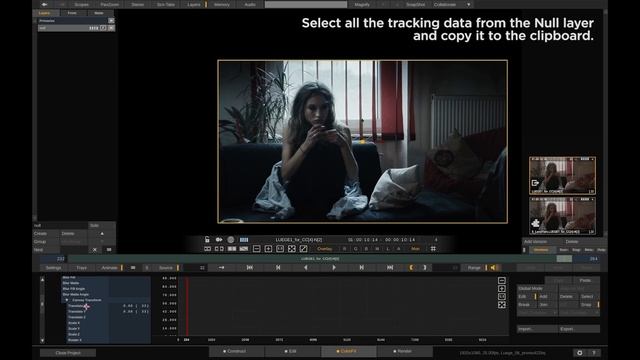Toggle the Layers button in top menu
The height and width of the screenshot is (360, 640).
pos(195,4)
